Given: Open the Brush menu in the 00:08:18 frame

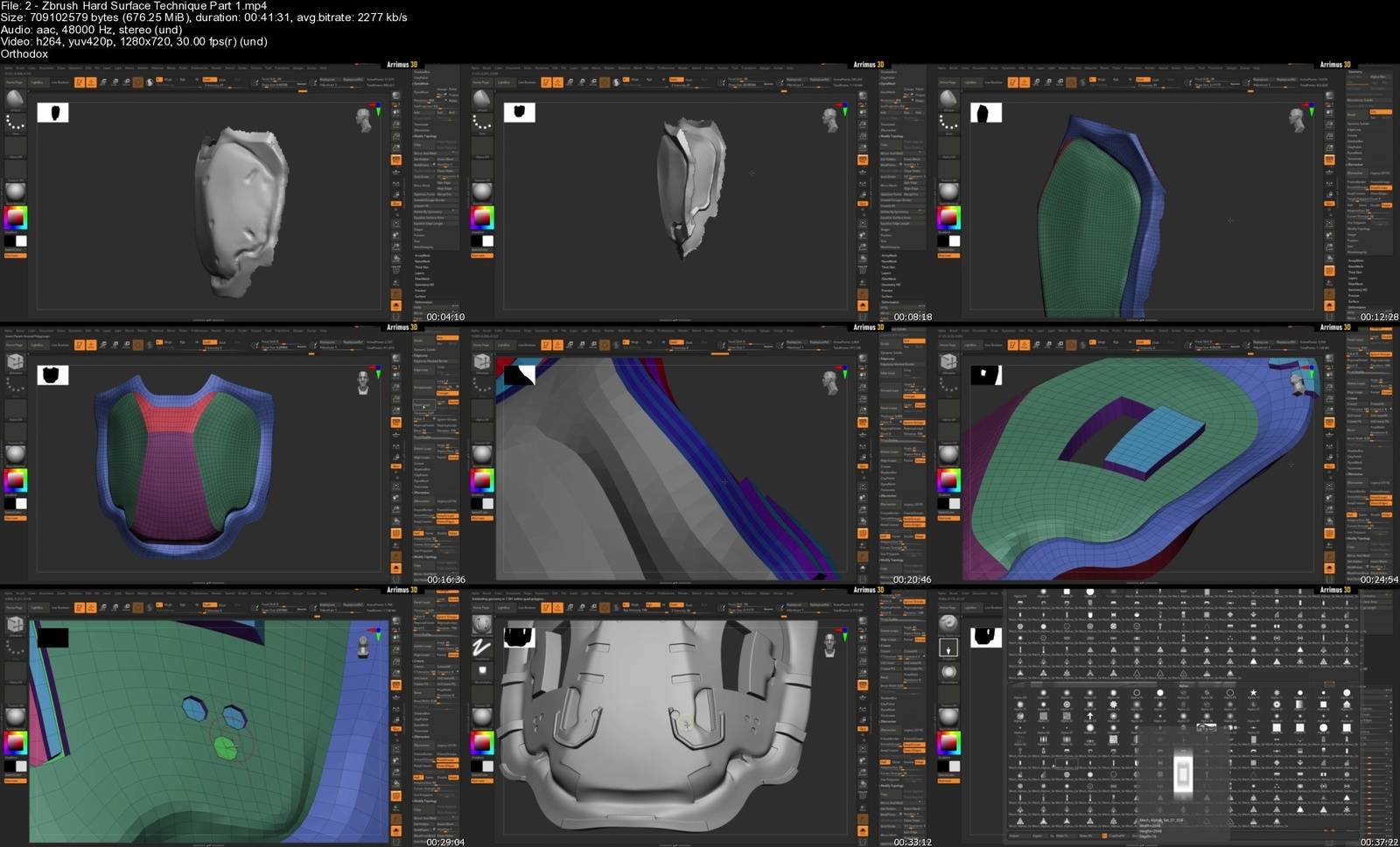Looking at the screenshot, I should [x=486, y=67].
